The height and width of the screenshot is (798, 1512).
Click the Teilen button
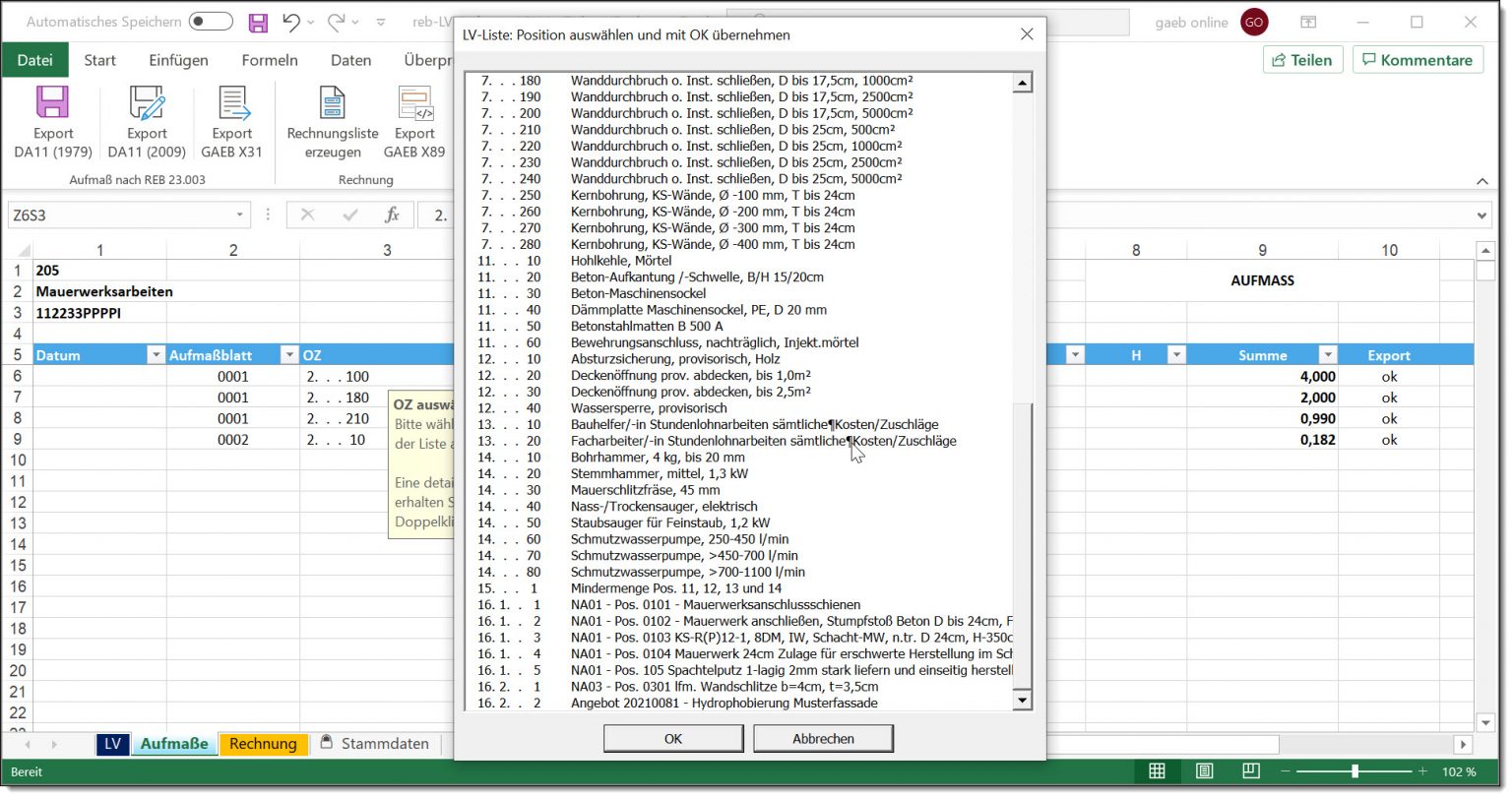click(1302, 59)
